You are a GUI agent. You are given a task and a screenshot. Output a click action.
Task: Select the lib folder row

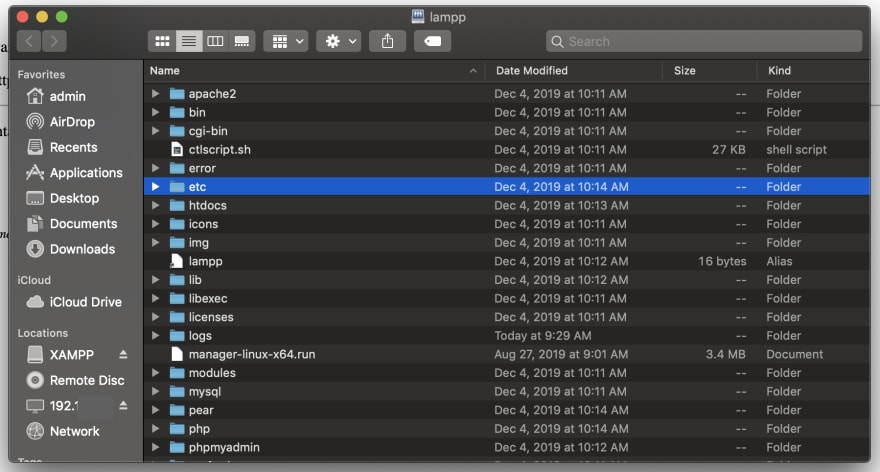pos(507,279)
